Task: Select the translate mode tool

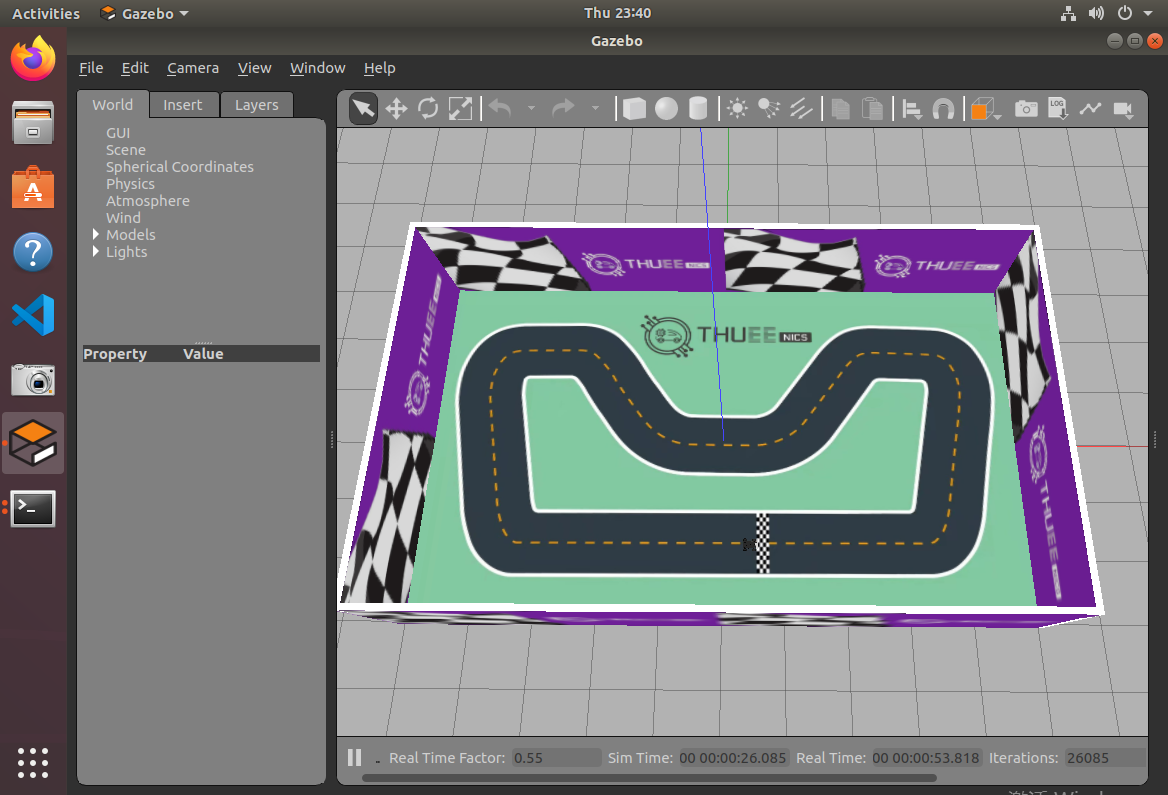Action: [x=396, y=109]
